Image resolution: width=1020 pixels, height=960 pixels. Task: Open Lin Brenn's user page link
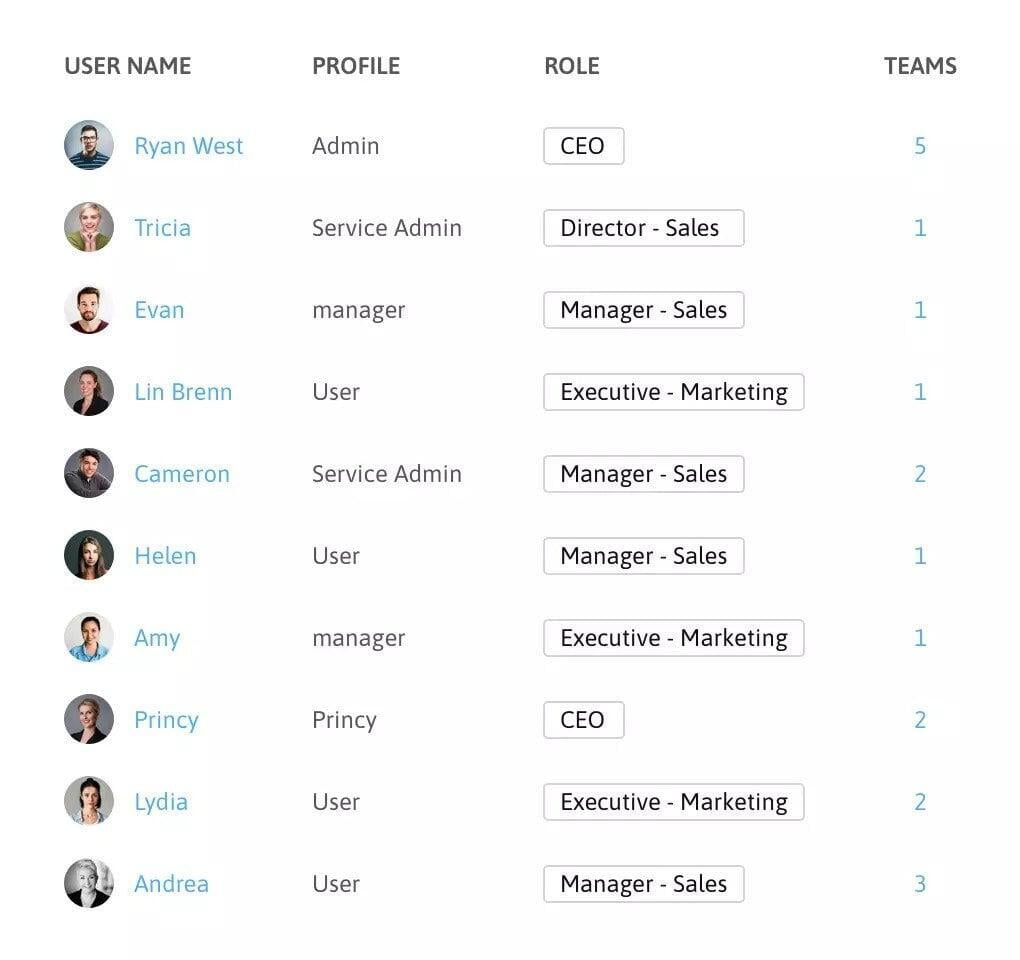click(183, 392)
